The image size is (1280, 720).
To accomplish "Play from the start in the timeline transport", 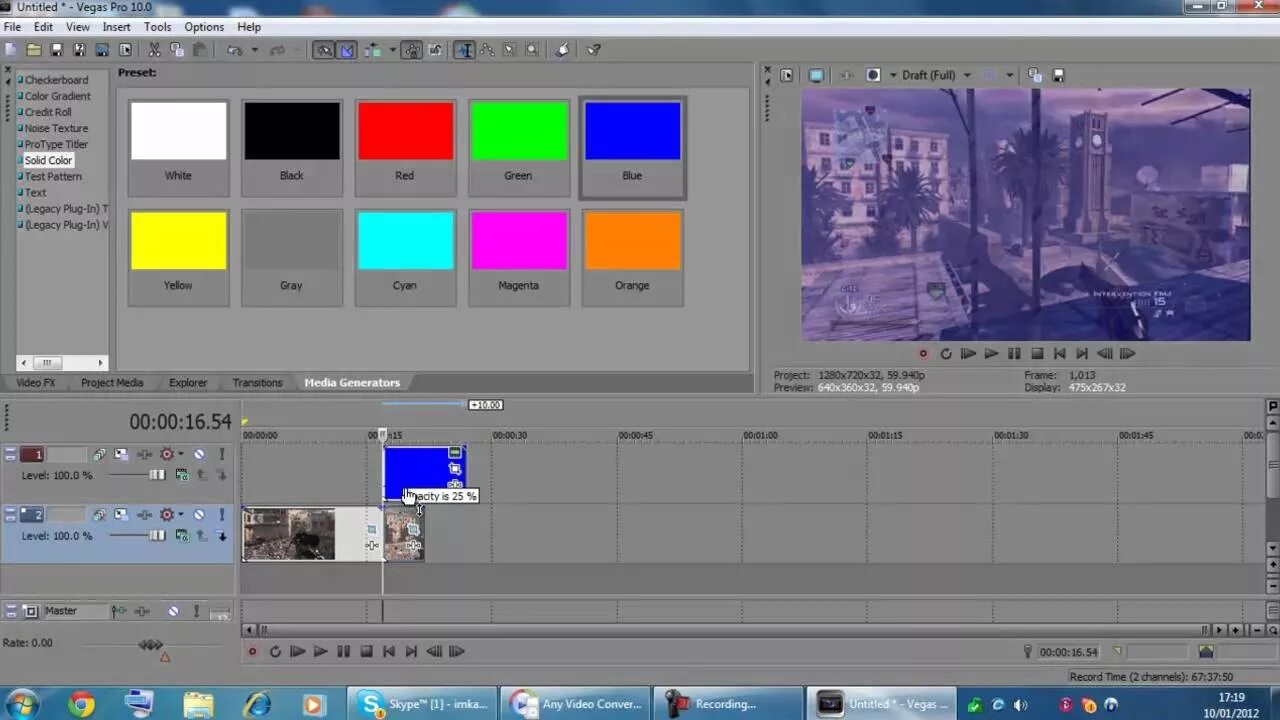I will (298, 652).
